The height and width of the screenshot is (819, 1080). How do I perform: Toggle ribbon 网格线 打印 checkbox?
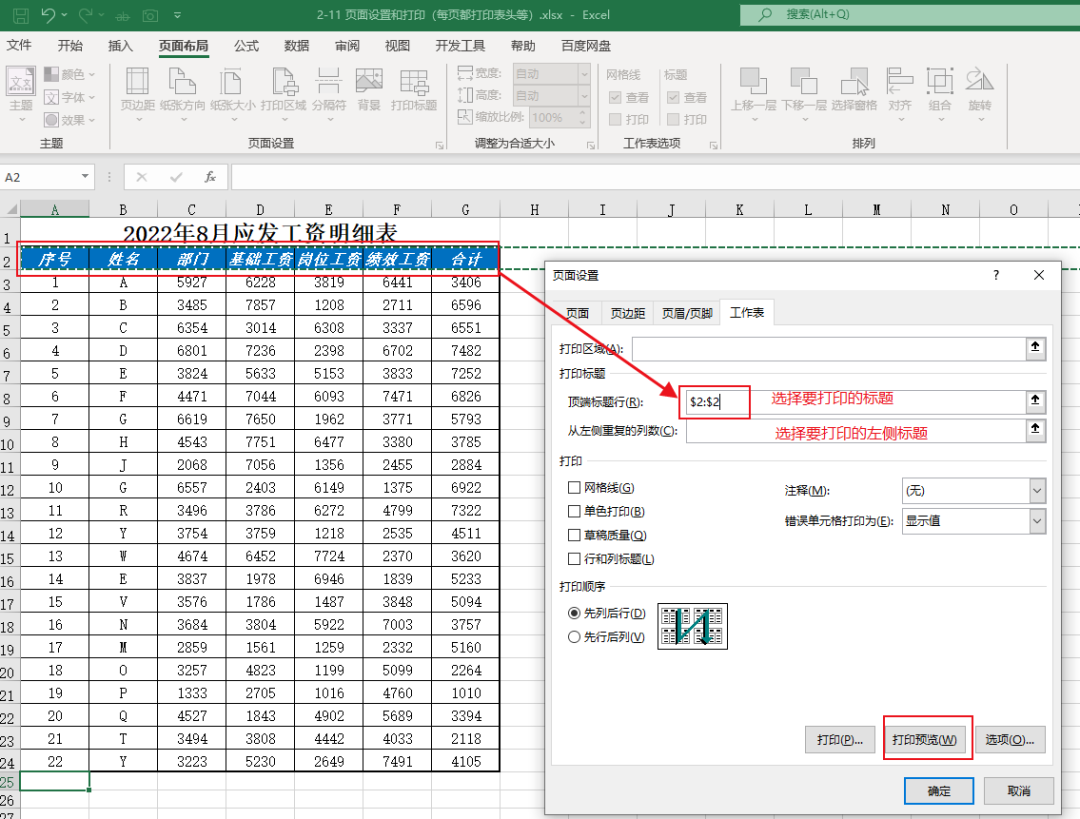click(x=616, y=120)
